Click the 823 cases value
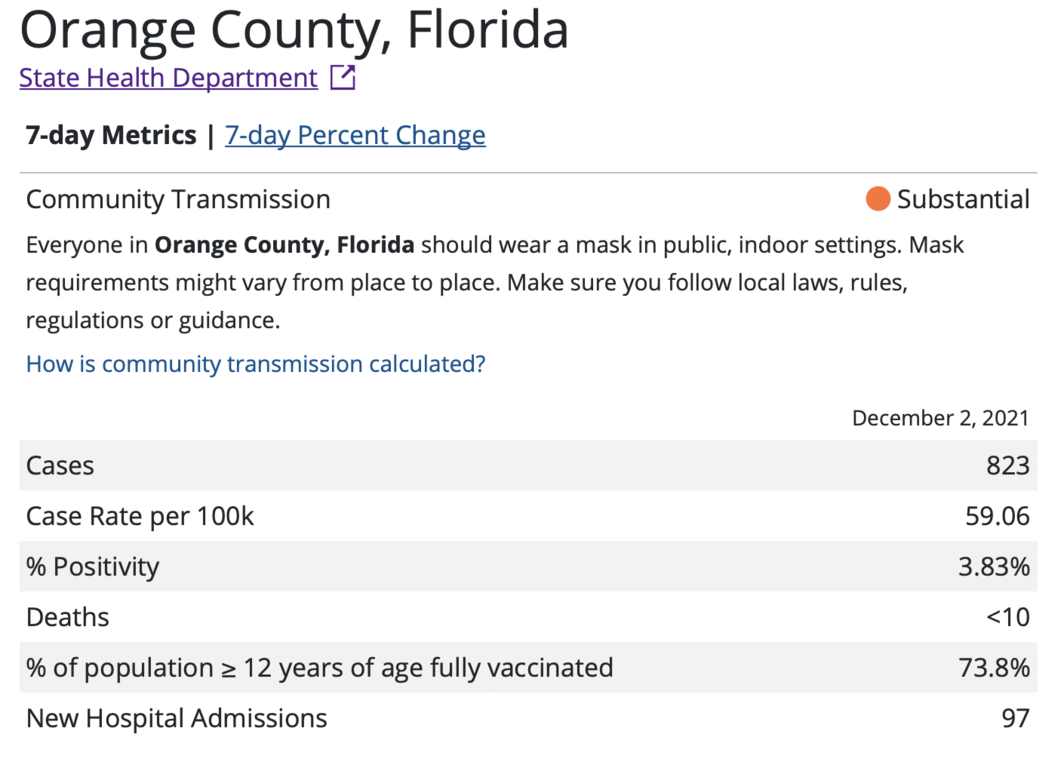The width and height of the screenshot is (1064, 768). click(1007, 466)
